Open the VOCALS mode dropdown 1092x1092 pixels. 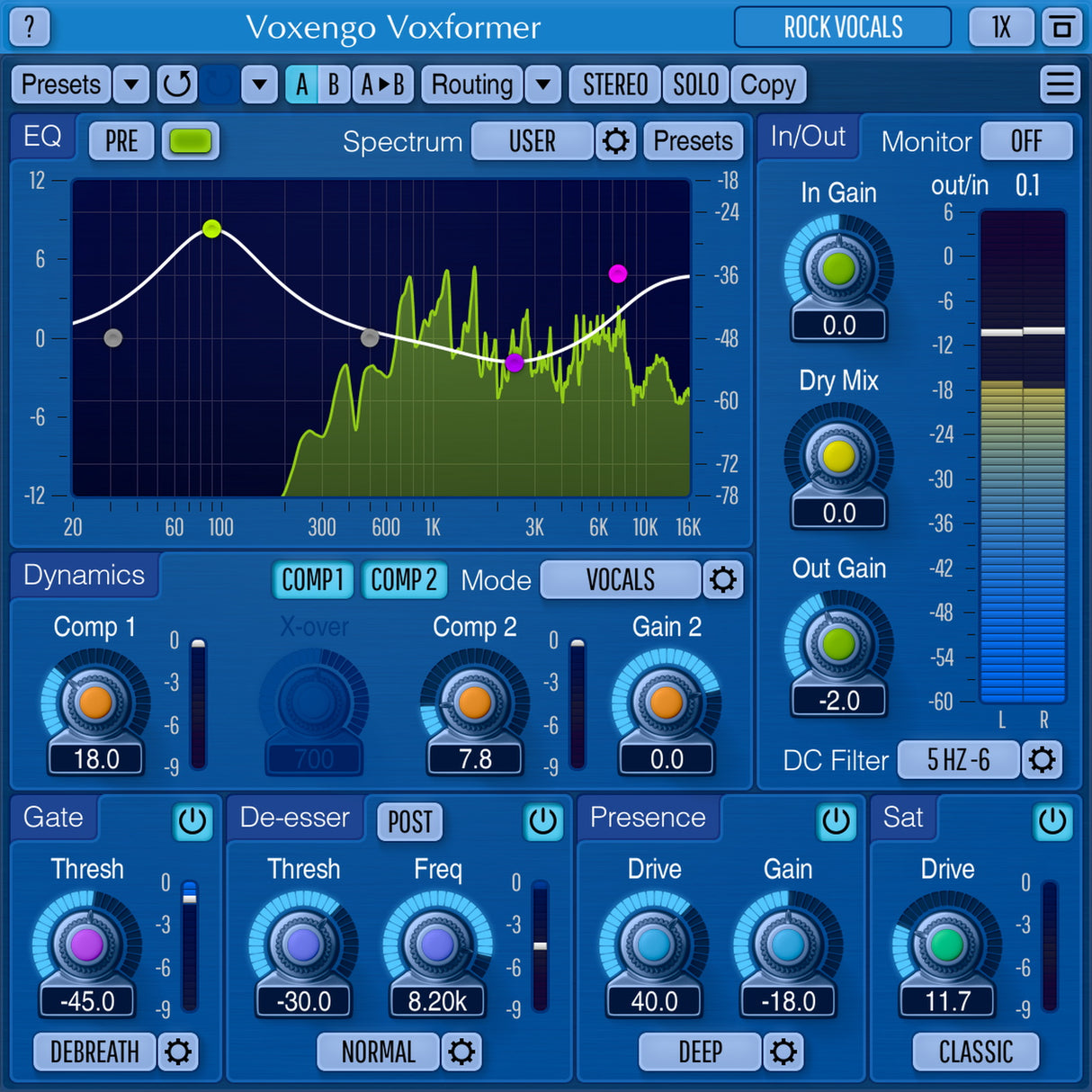click(x=620, y=581)
